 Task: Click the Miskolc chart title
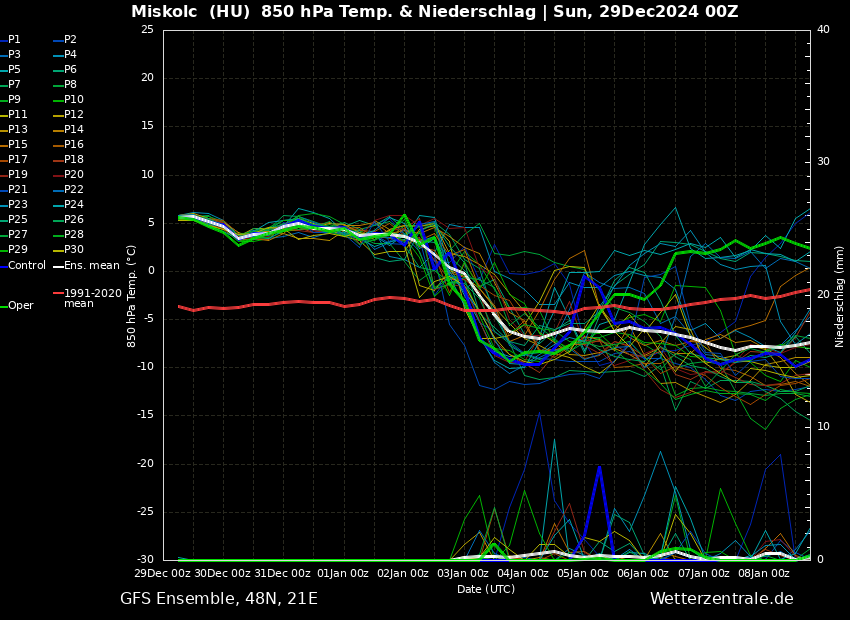[434, 12]
